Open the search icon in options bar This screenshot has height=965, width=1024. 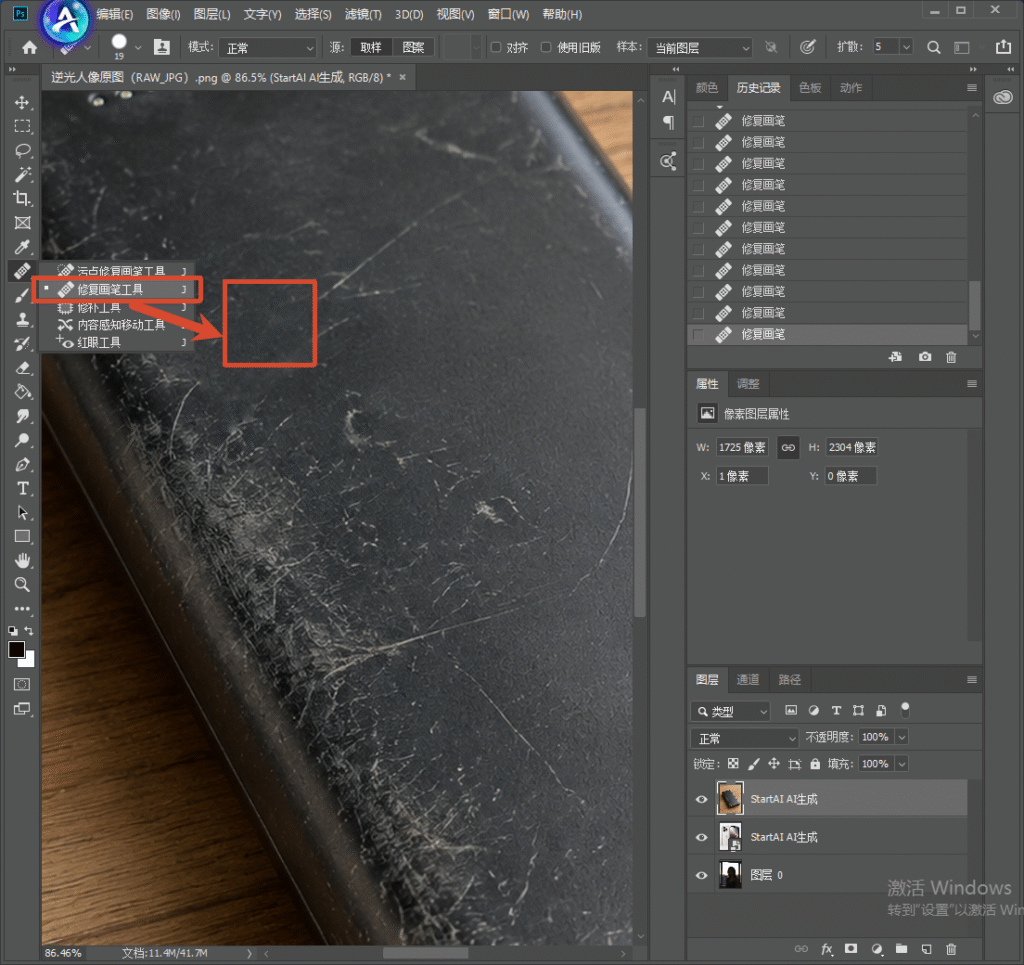click(934, 47)
